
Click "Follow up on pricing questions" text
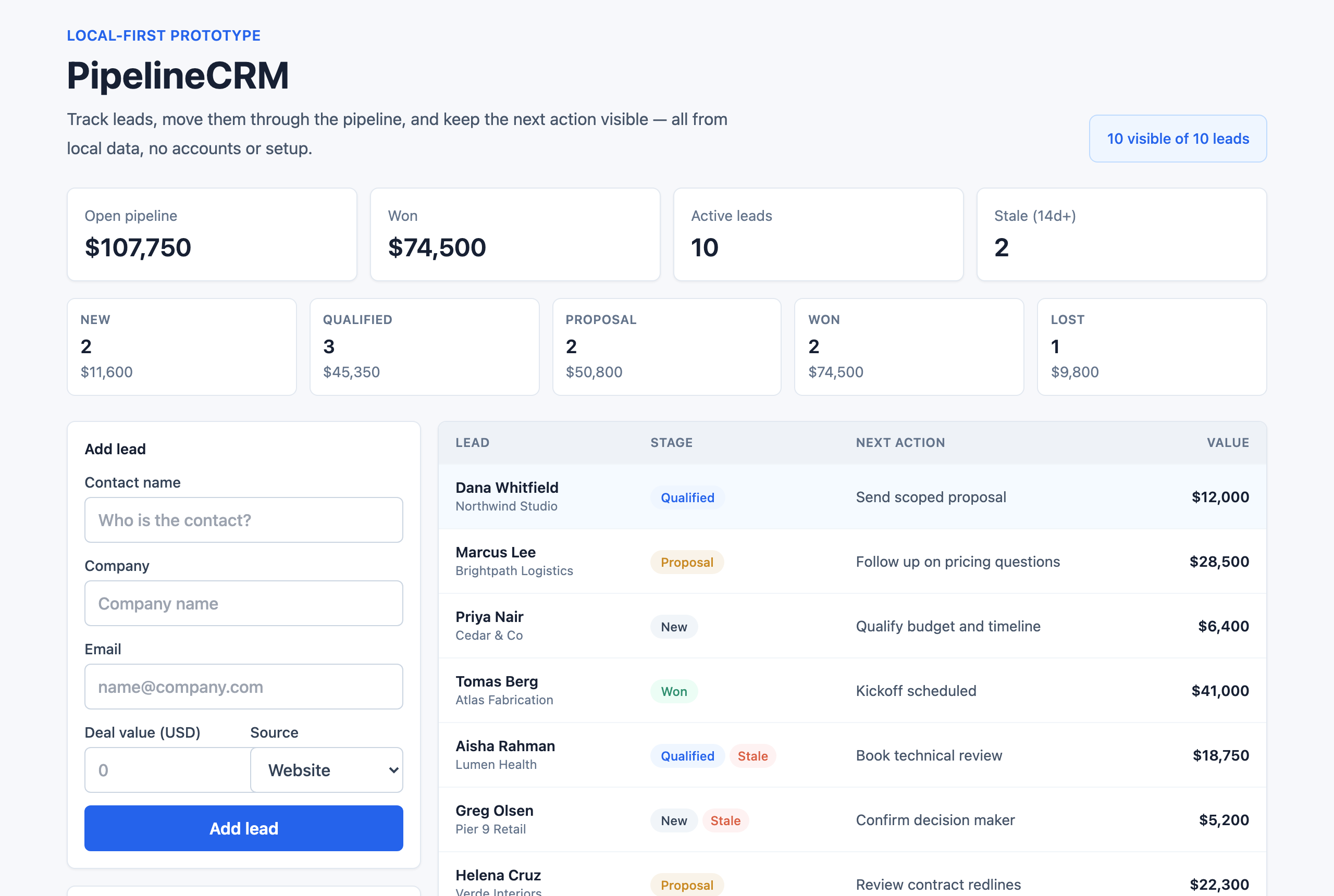(958, 562)
